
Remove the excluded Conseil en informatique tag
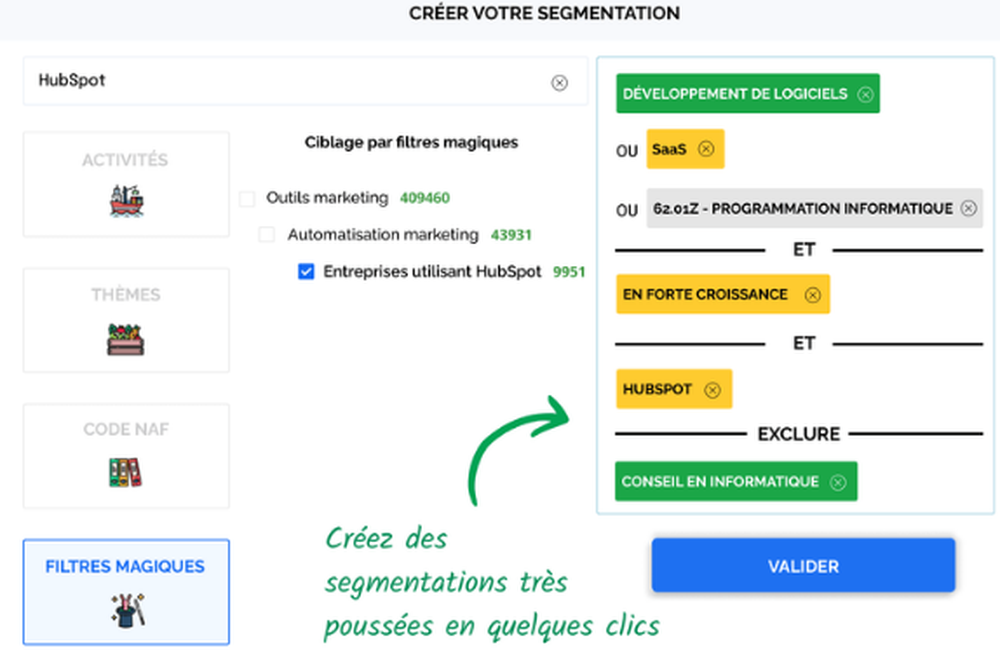coord(838,482)
